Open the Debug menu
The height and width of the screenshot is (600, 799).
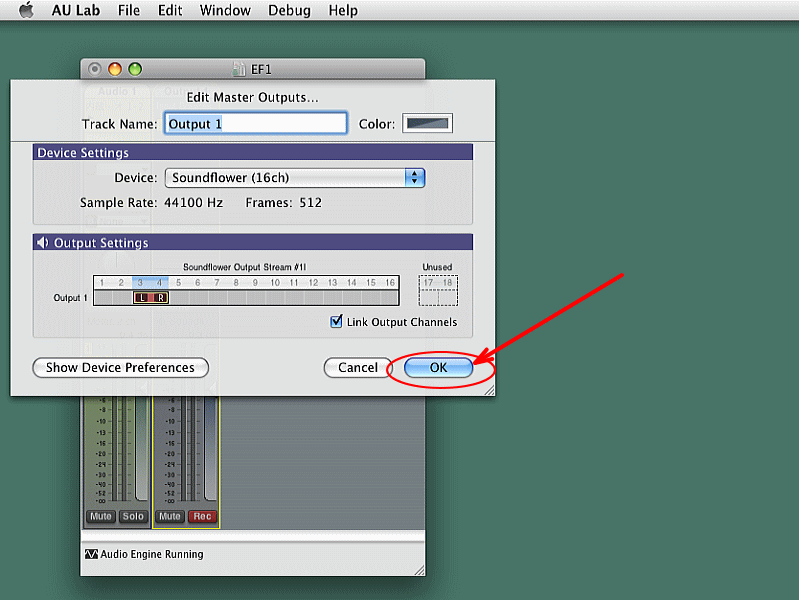pyautogui.click(x=289, y=10)
